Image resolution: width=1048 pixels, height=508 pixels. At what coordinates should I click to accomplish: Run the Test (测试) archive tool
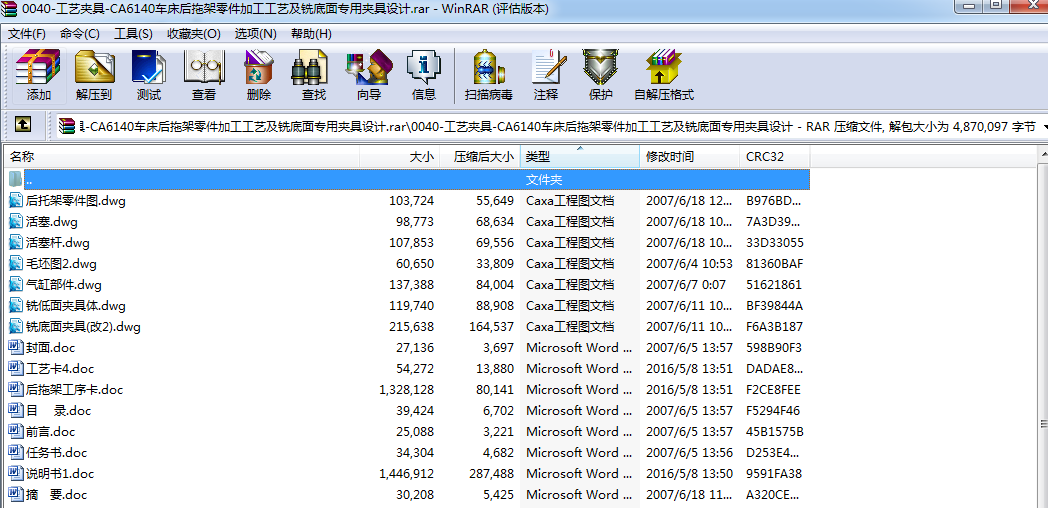[x=148, y=76]
